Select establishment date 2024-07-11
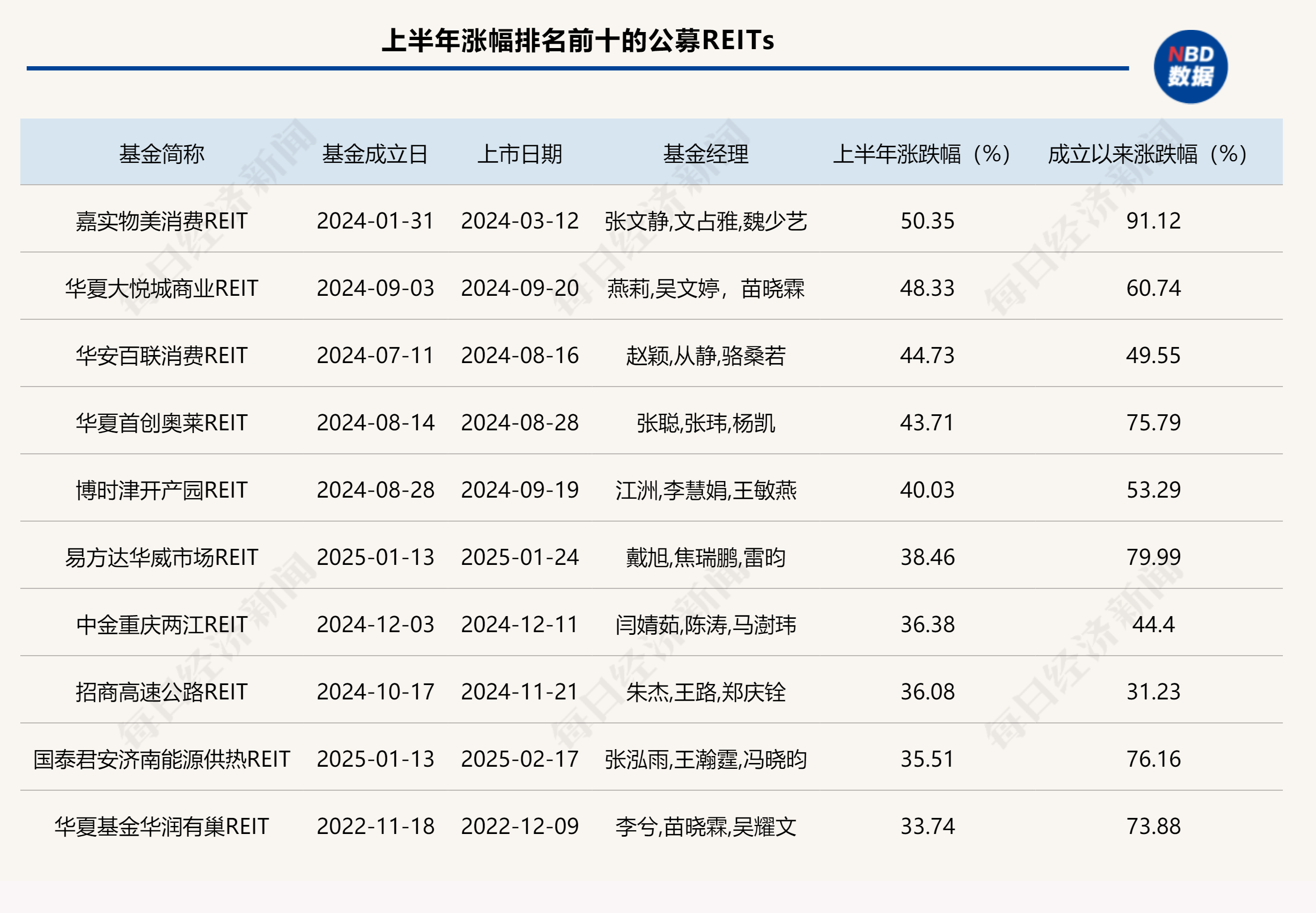1316x913 pixels. [x=376, y=355]
